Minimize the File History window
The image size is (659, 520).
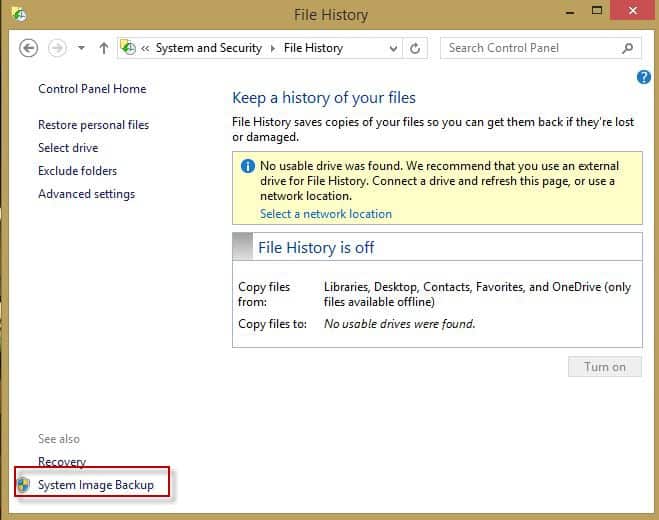(x=569, y=12)
